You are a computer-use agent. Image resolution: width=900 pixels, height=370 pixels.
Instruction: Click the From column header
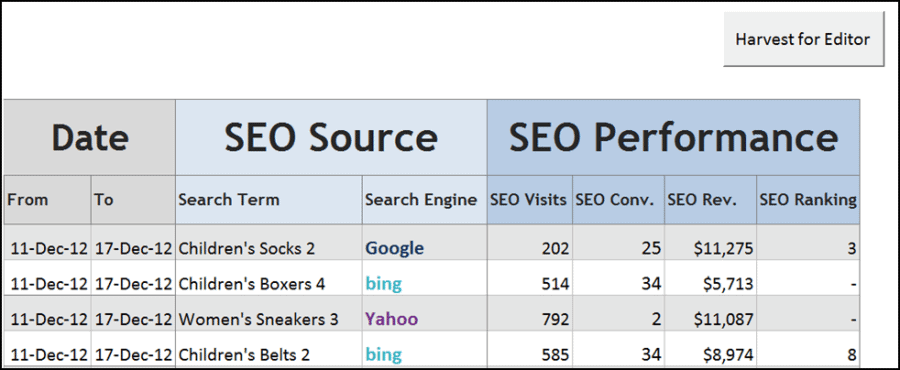click(x=48, y=200)
